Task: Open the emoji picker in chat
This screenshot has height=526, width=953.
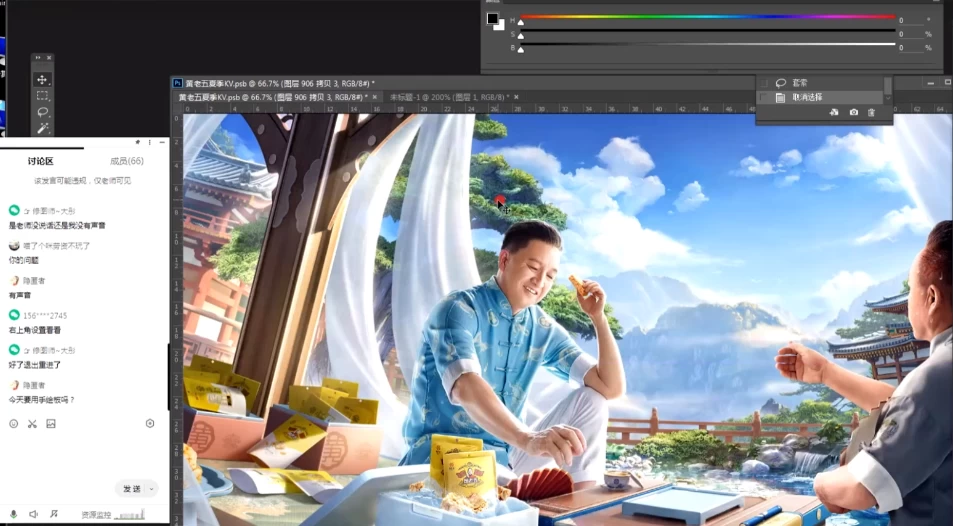Action: (14, 424)
